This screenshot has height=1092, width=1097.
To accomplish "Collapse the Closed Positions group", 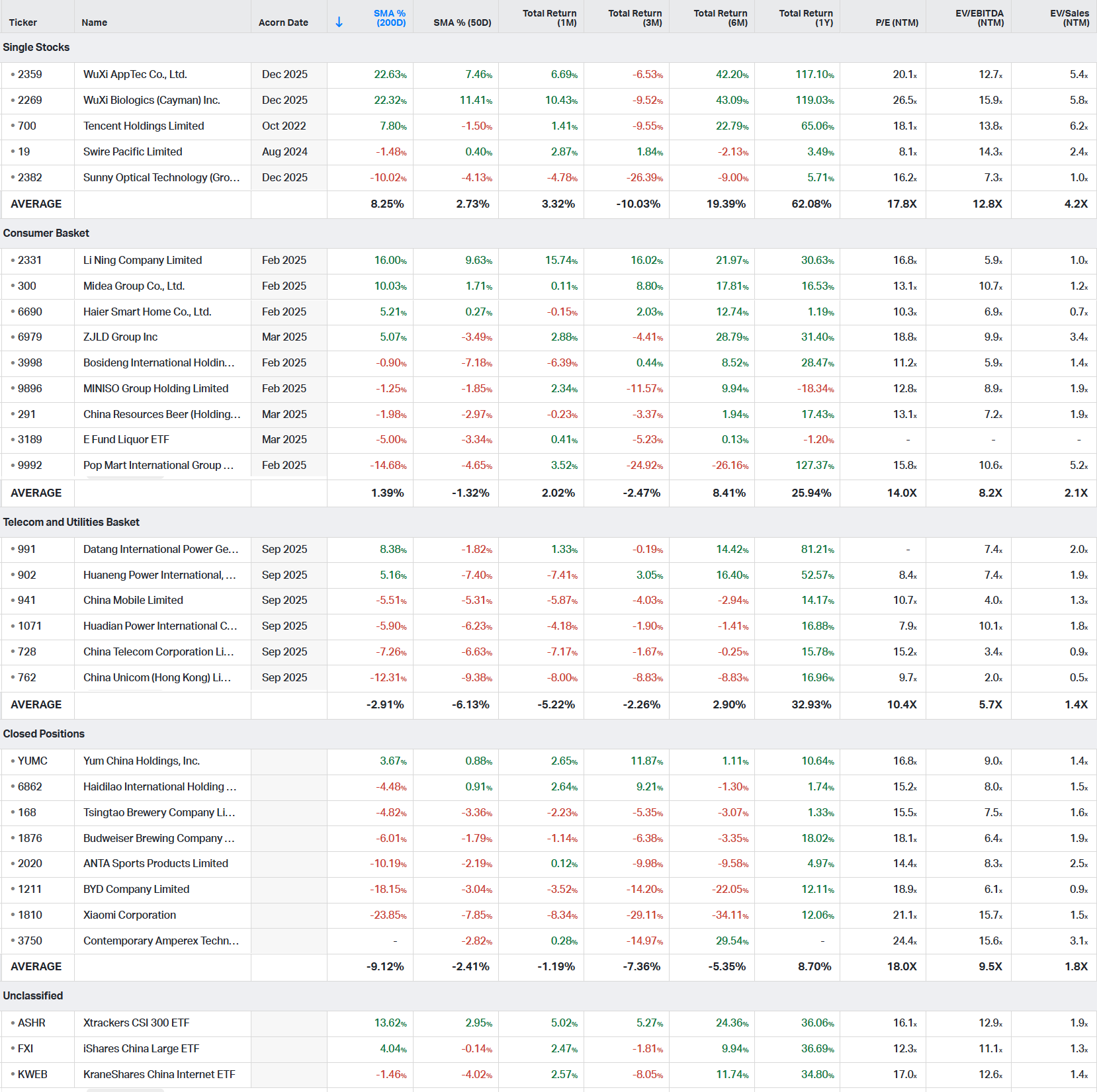I will pos(44,734).
